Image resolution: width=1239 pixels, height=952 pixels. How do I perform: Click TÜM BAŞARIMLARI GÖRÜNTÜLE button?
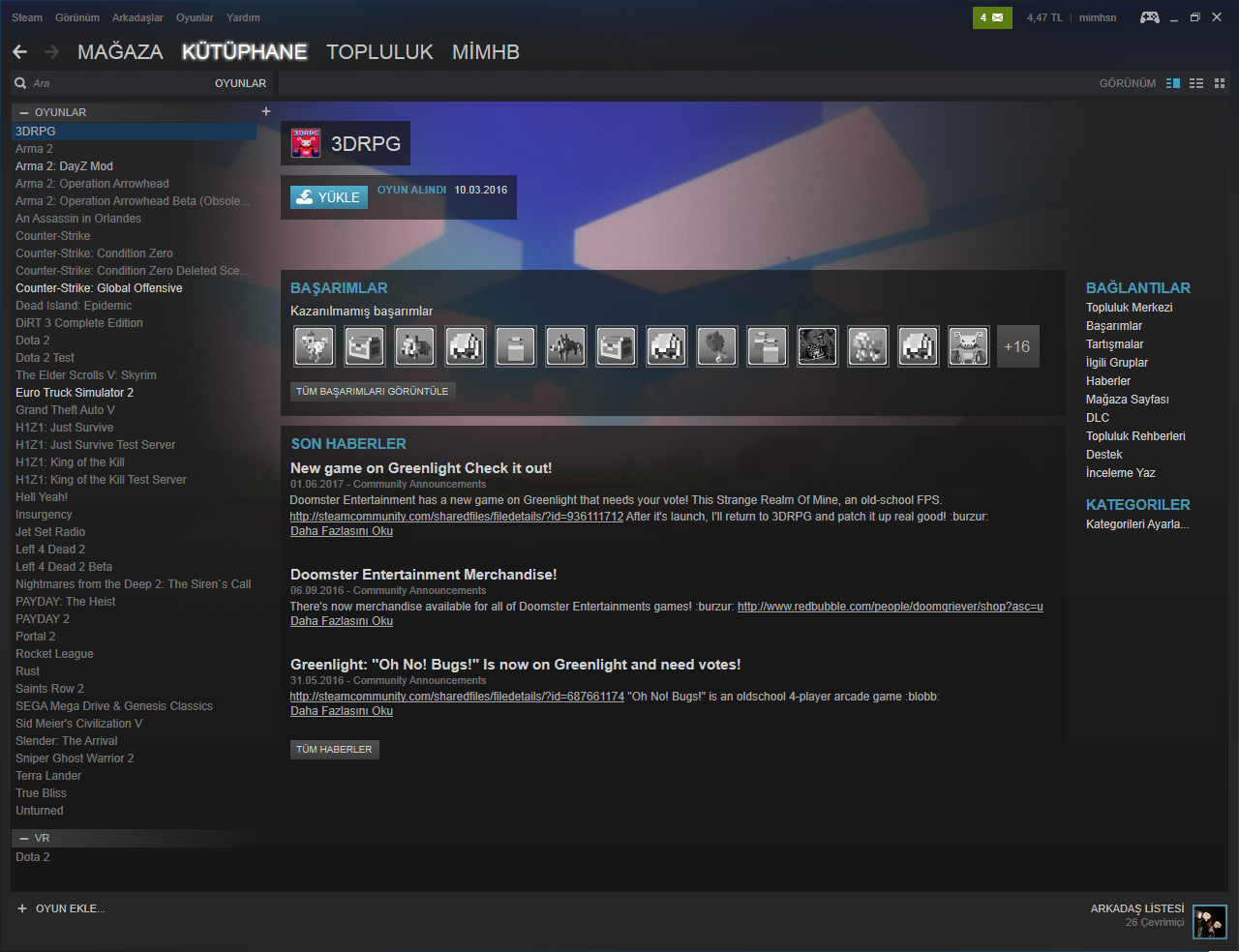[x=373, y=391]
